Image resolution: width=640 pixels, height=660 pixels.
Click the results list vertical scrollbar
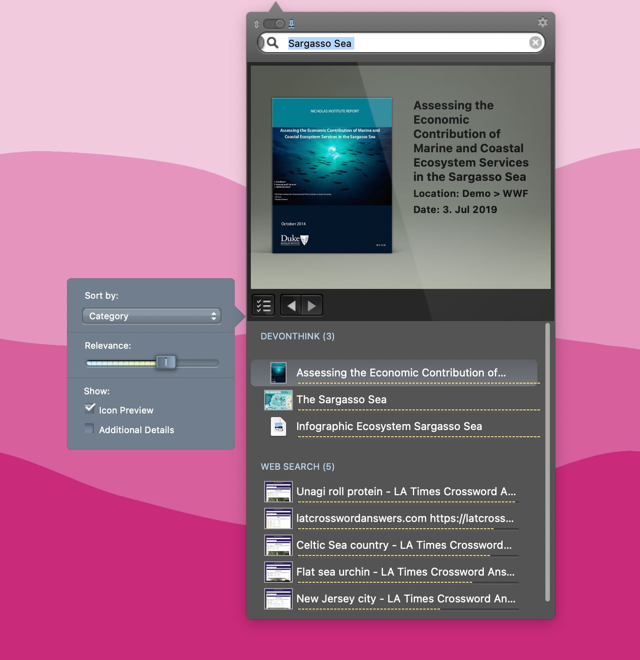547,462
